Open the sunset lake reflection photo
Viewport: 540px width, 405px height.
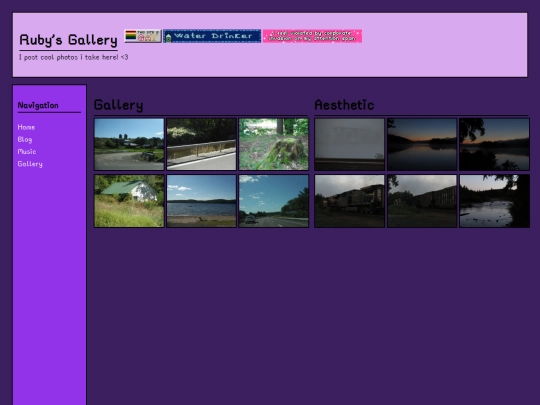point(422,144)
